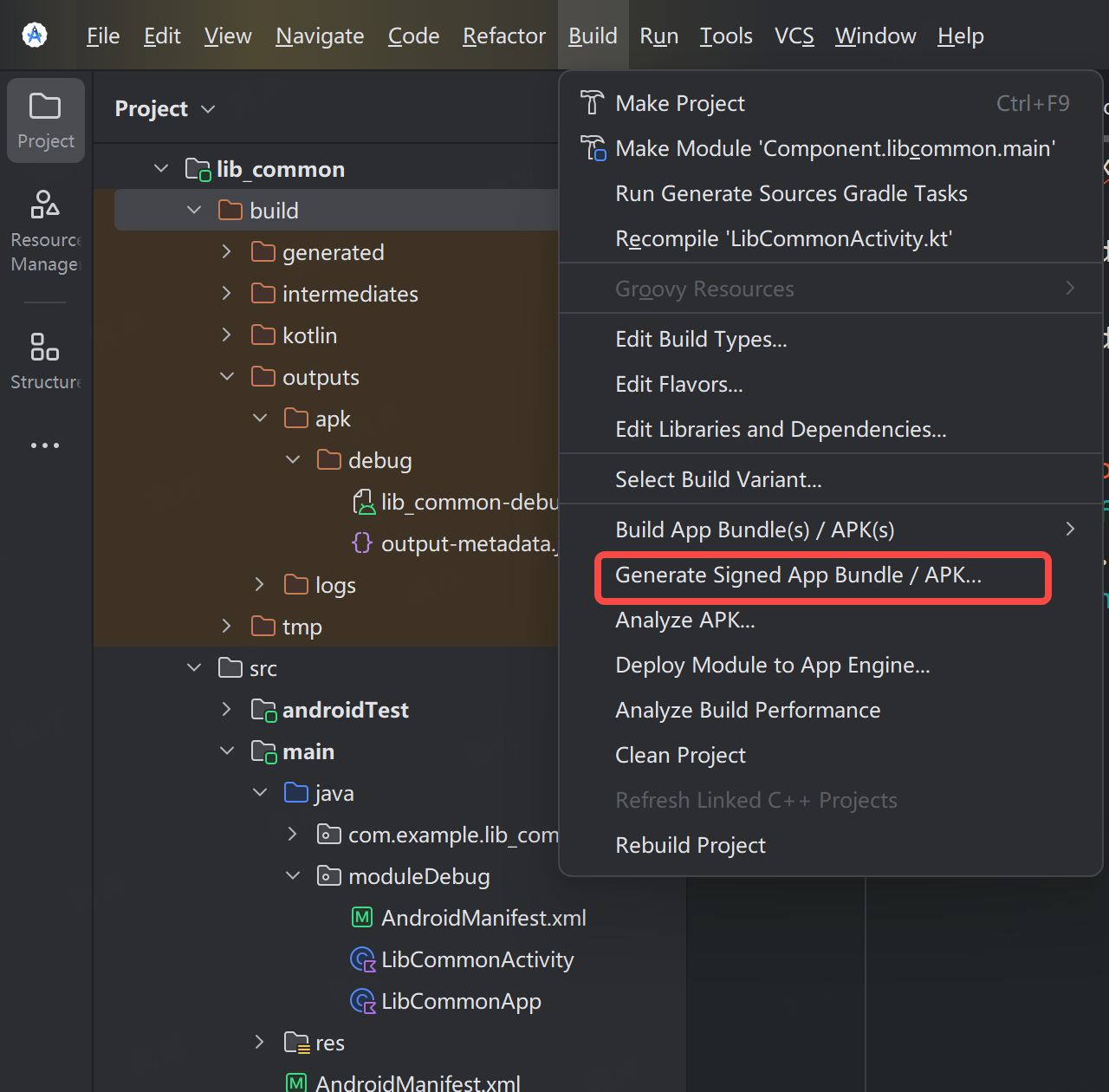The image size is (1109, 1092).
Task: Click the intermediates folder icon
Action: [263, 294]
